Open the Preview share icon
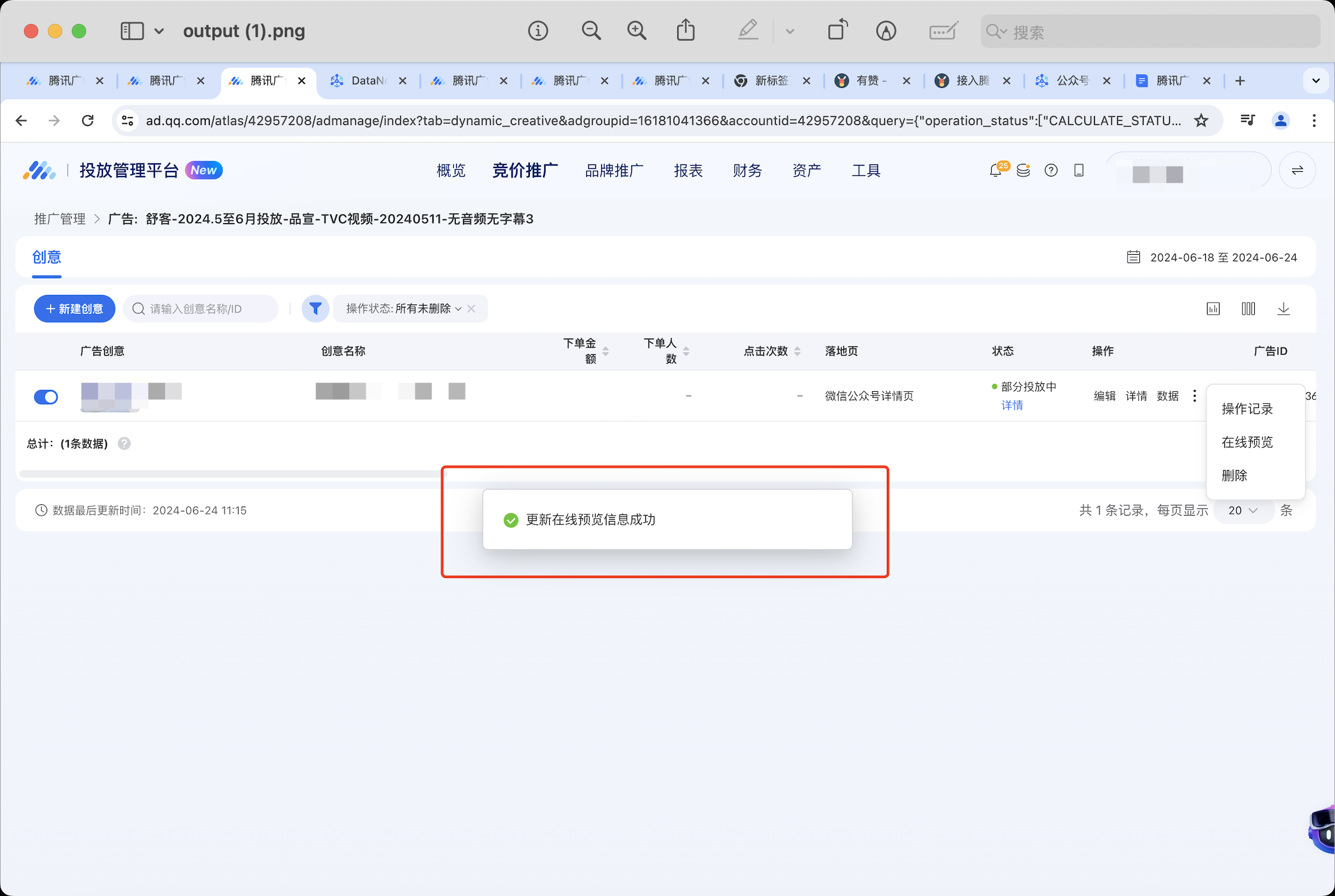The height and width of the screenshot is (896, 1335). (685, 30)
